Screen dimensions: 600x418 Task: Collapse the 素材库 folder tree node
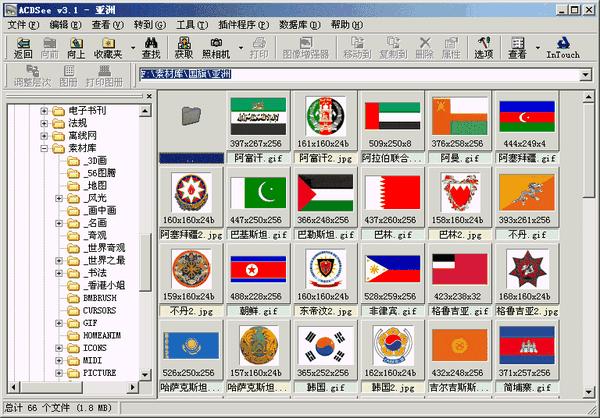tap(44, 148)
